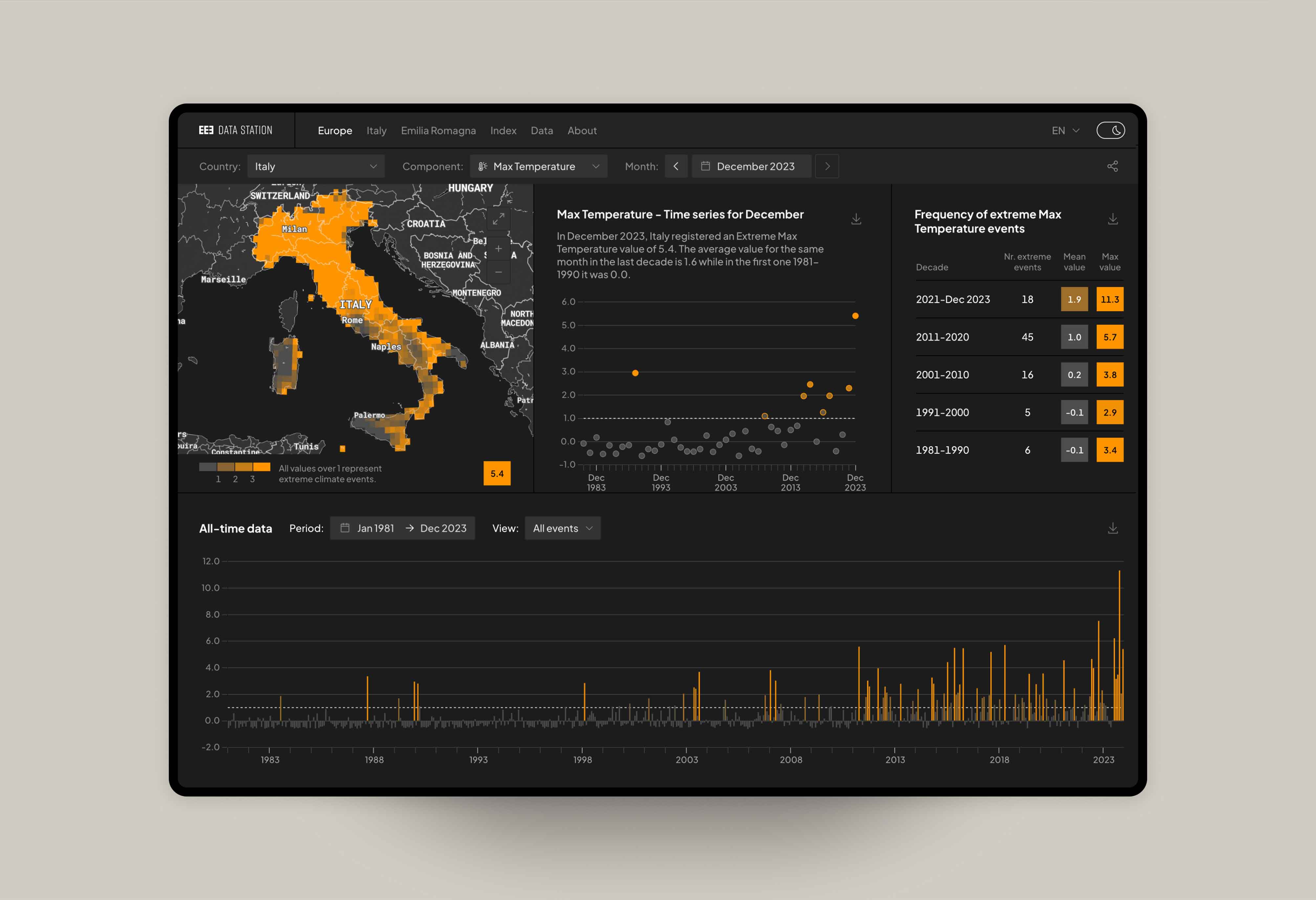Open the Country dropdown showing Italy

click(x=316, y=166)
